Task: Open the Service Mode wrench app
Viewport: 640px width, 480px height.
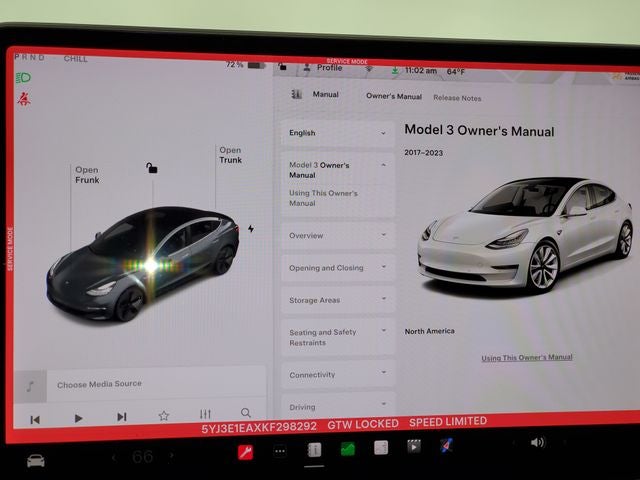Action: tap(246, 452)
